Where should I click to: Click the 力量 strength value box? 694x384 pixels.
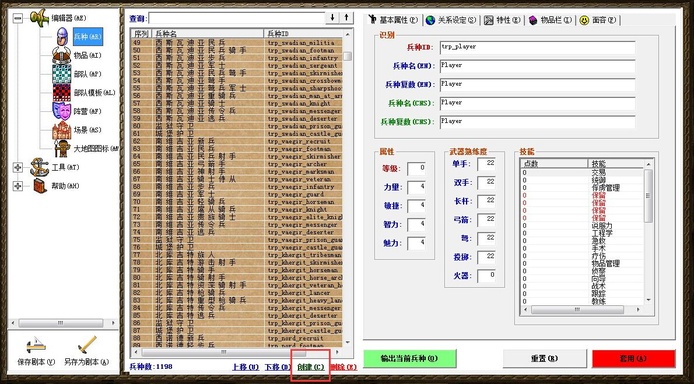[416, 187]
